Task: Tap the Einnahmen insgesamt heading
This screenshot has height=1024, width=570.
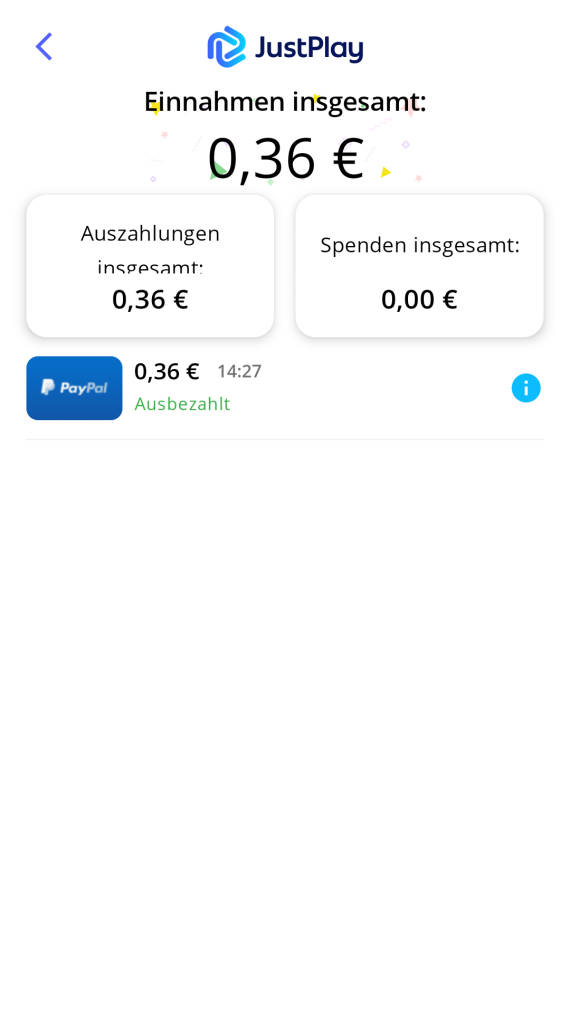Action: 285,103
